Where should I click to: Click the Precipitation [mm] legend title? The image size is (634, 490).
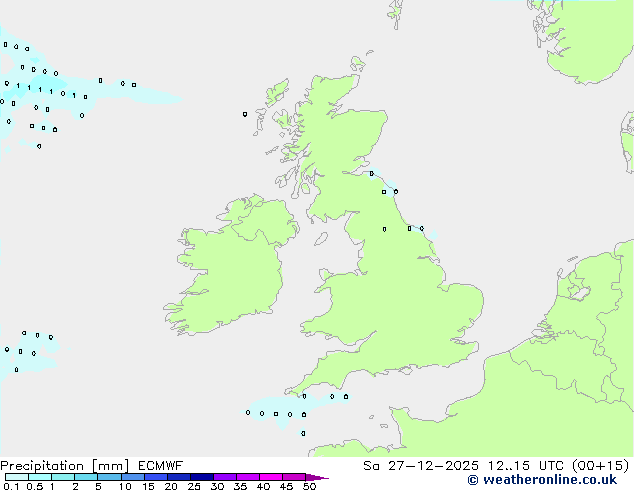coord(65,465)
